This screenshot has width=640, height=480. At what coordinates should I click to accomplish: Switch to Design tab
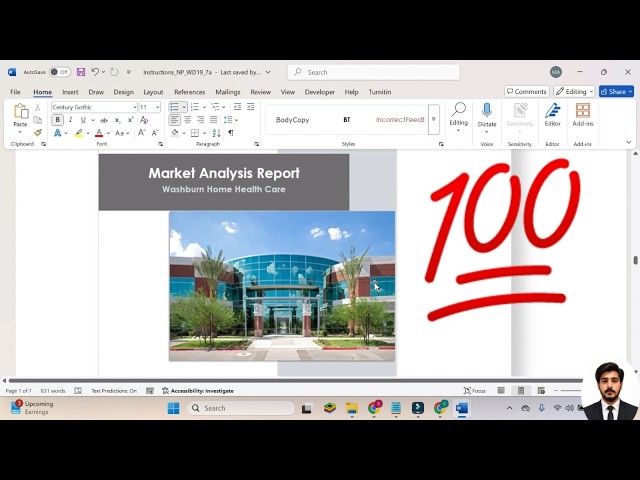click(124, 92)
